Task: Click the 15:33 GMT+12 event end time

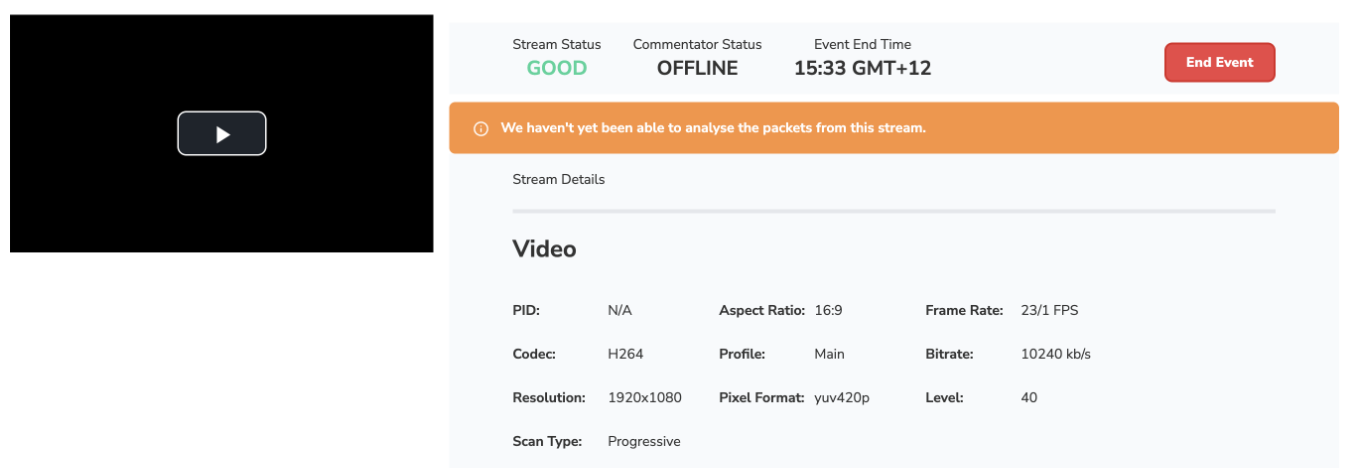Action: click(x=862, y=68)
